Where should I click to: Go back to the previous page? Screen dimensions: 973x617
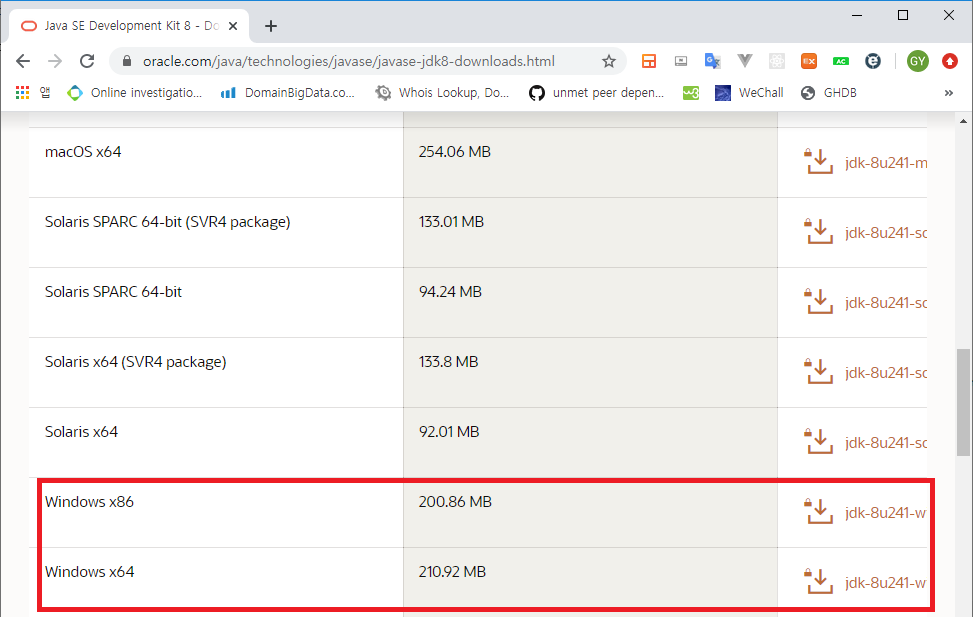click(23, 61)
